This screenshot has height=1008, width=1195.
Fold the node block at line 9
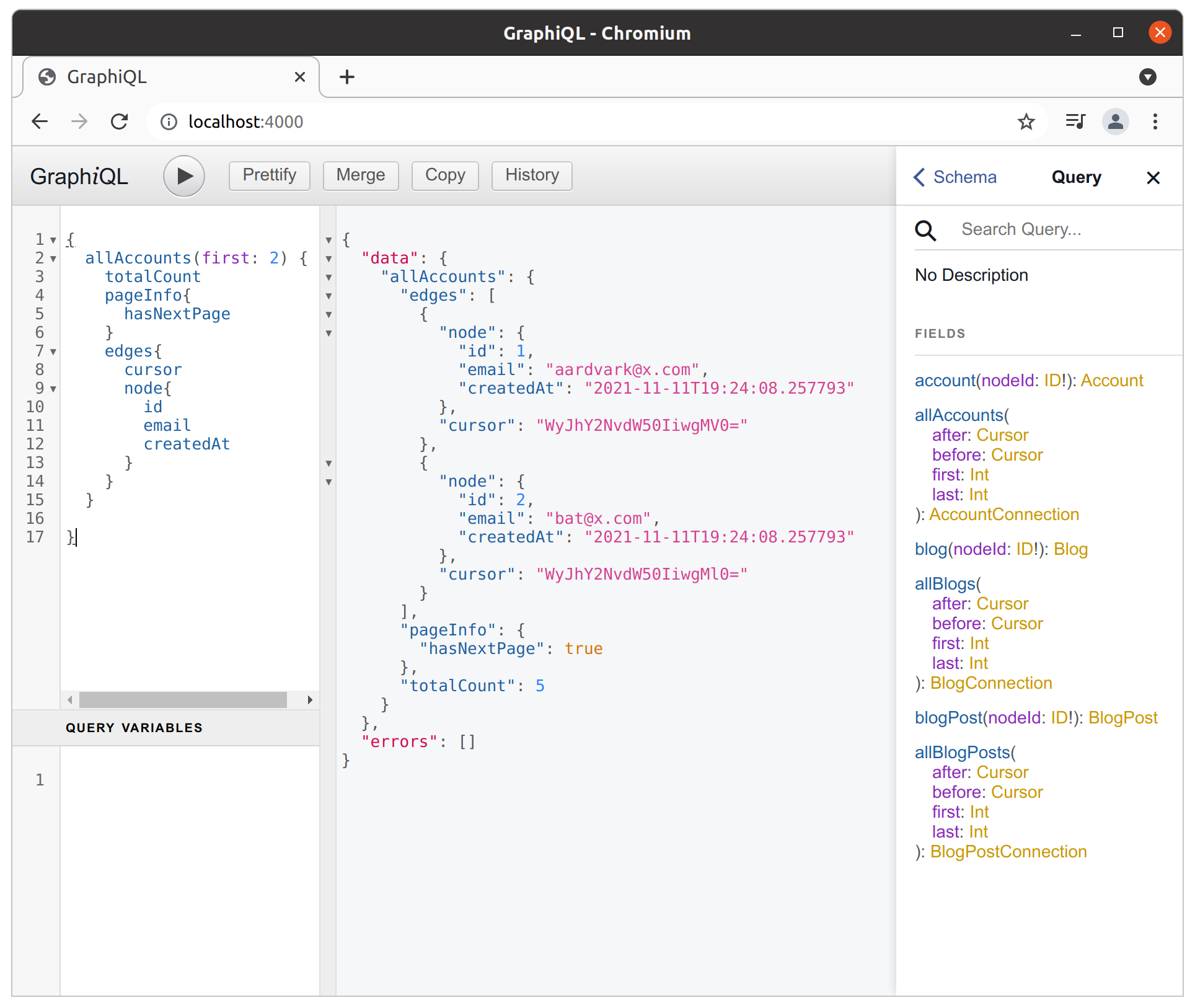[x=53, y=389]
